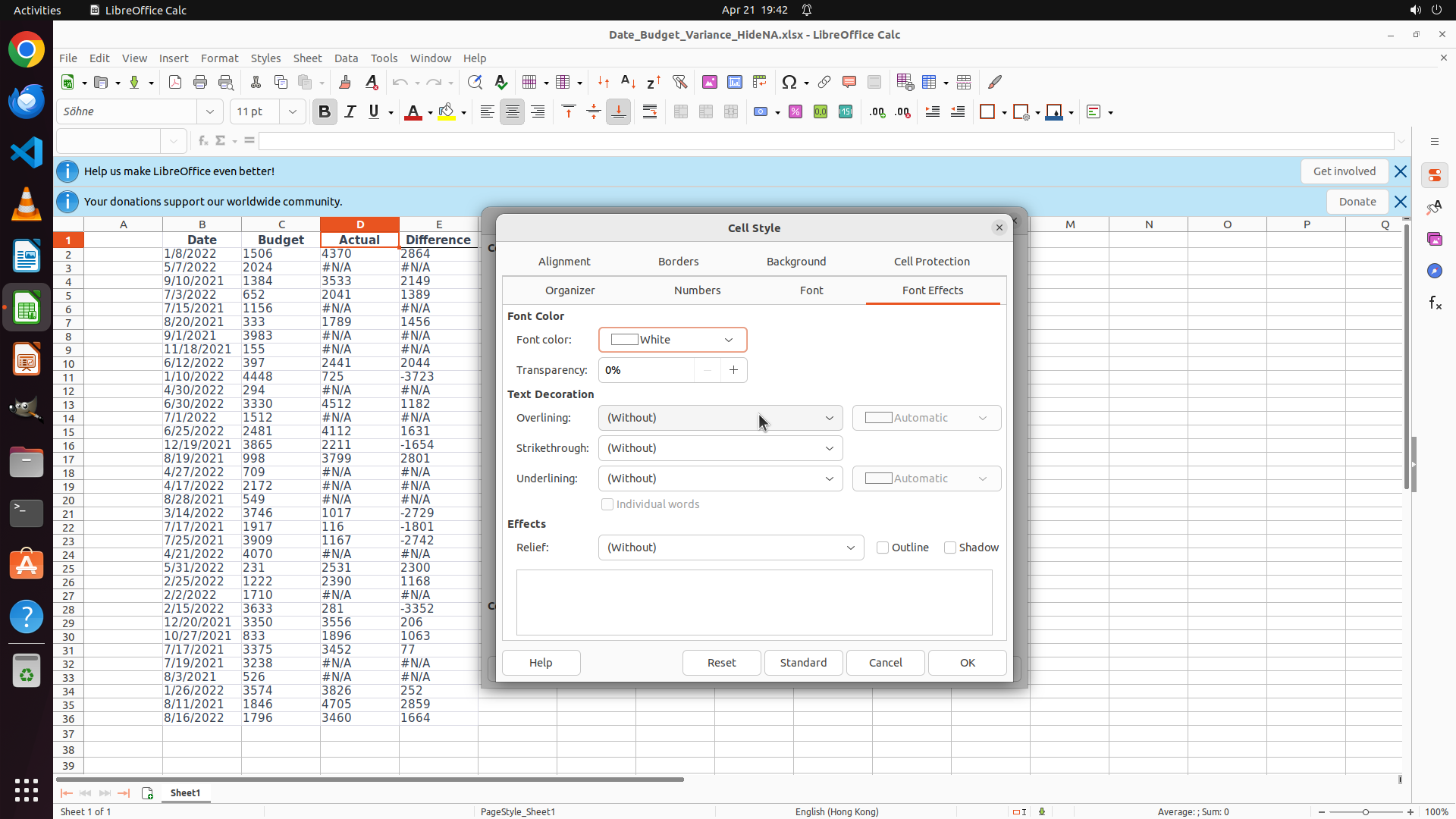1456x819 pixels.
Task: Click the Center Horizontally alignment icon
Action: [513, 111]
